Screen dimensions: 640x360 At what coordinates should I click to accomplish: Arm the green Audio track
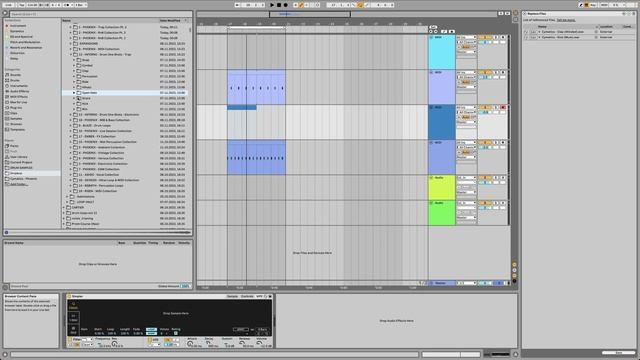pyautogui.click(x=503, y=203)
